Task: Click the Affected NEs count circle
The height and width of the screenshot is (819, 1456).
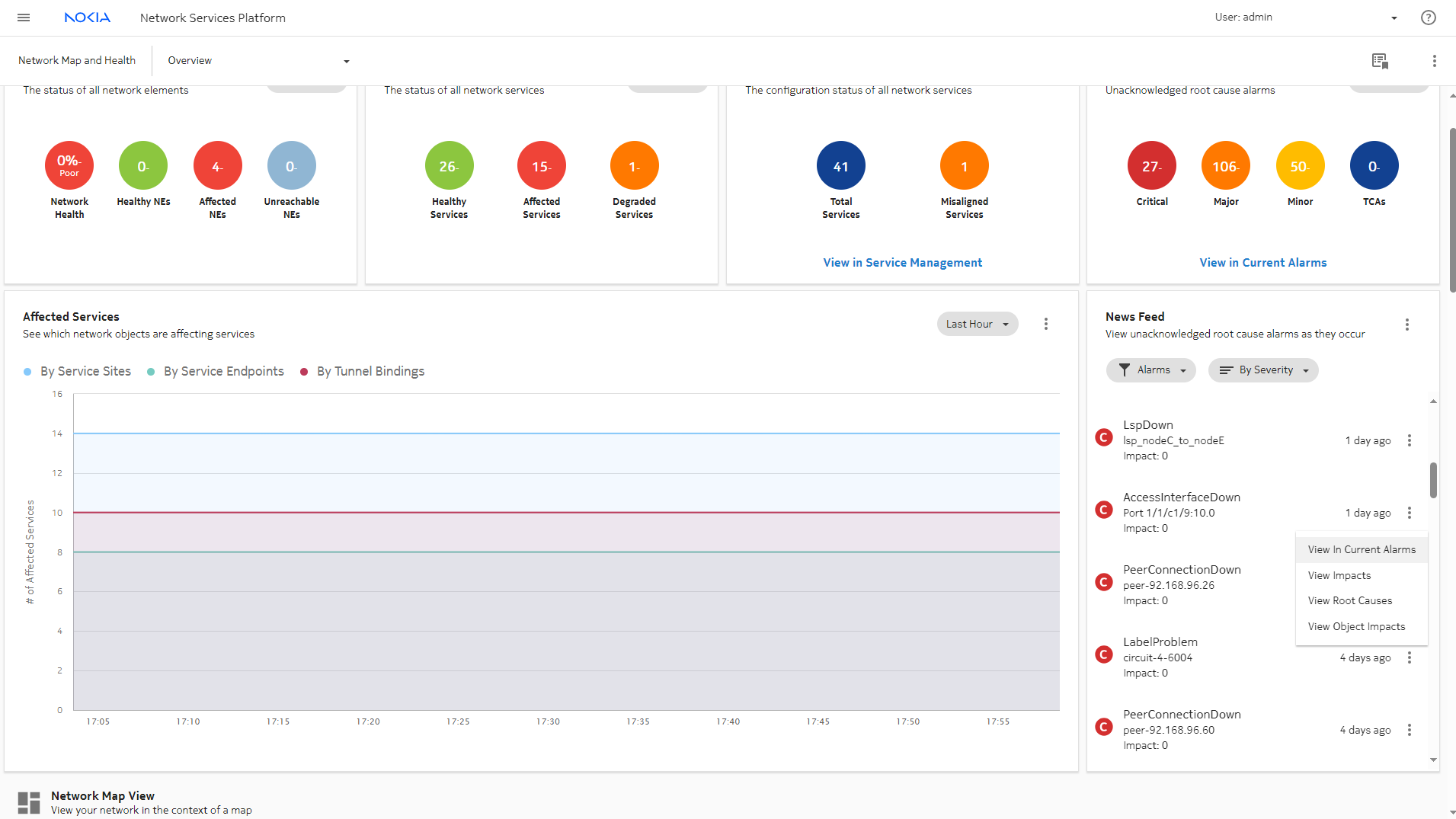Action: click(218, 165)
